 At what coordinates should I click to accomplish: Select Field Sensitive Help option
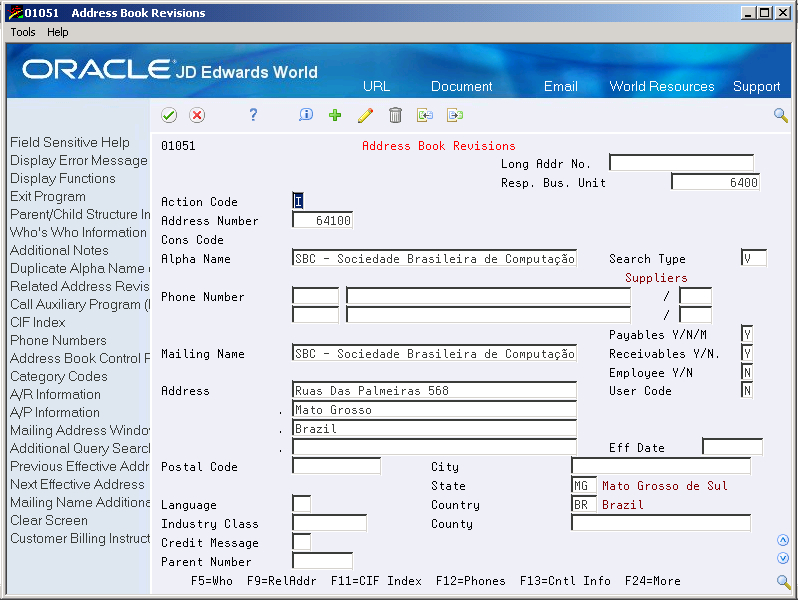(x=70, y=142)
